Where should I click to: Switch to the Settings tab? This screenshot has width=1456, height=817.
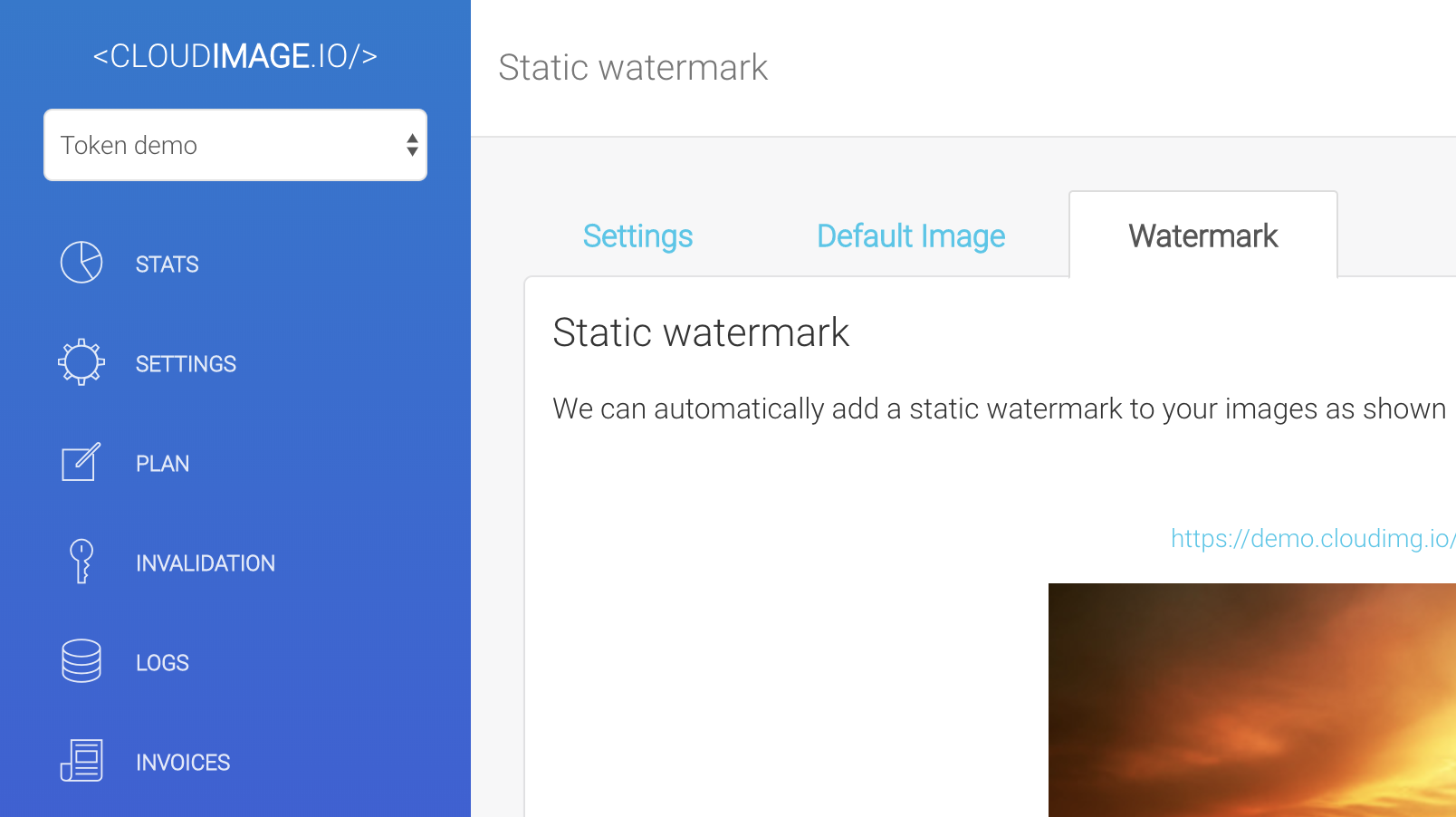(x=637, y=236)
